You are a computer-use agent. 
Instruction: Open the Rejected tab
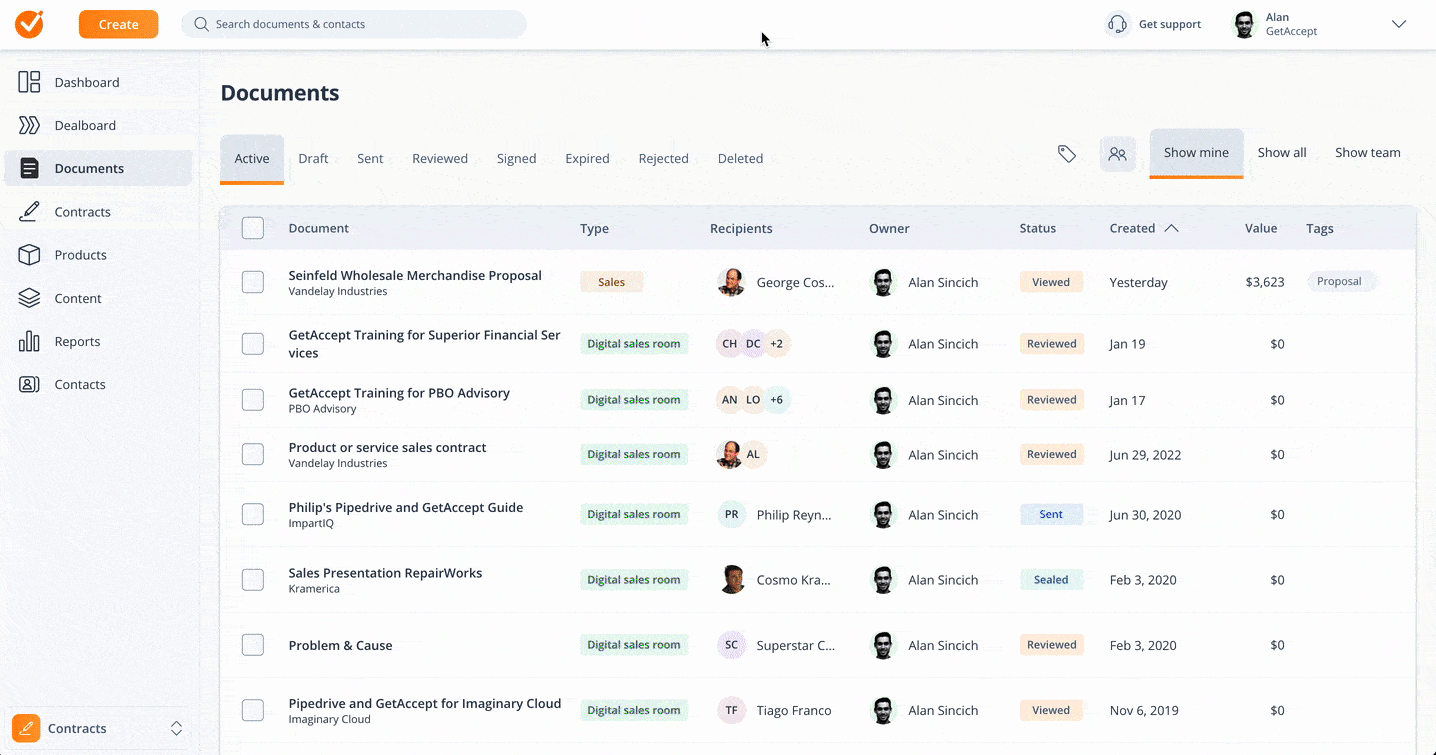click(664, 158)
